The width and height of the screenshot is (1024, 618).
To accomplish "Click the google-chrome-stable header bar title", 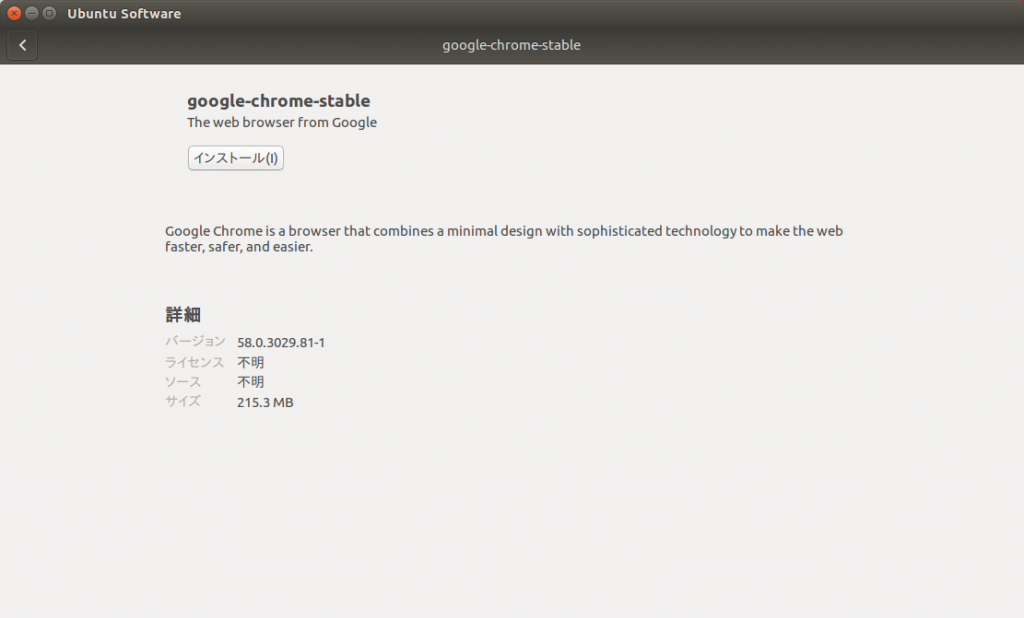I will tap(511, 45).
